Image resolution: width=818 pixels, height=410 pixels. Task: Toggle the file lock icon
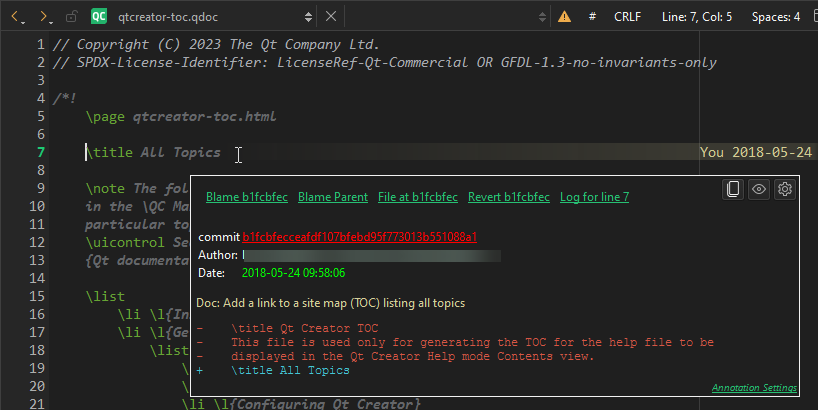(x=71, y=17)
